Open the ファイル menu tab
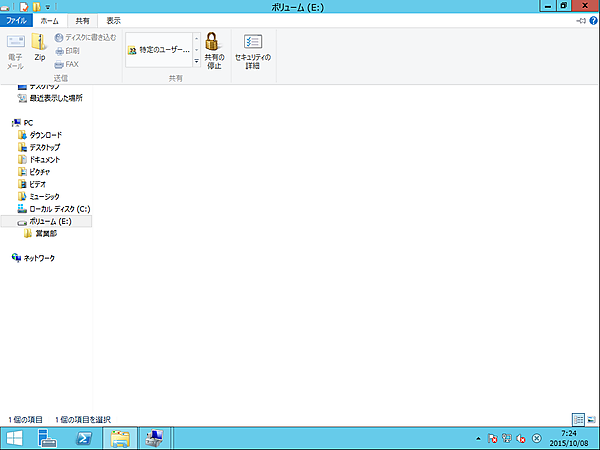 pyautogui.click(x=16, y=21)
